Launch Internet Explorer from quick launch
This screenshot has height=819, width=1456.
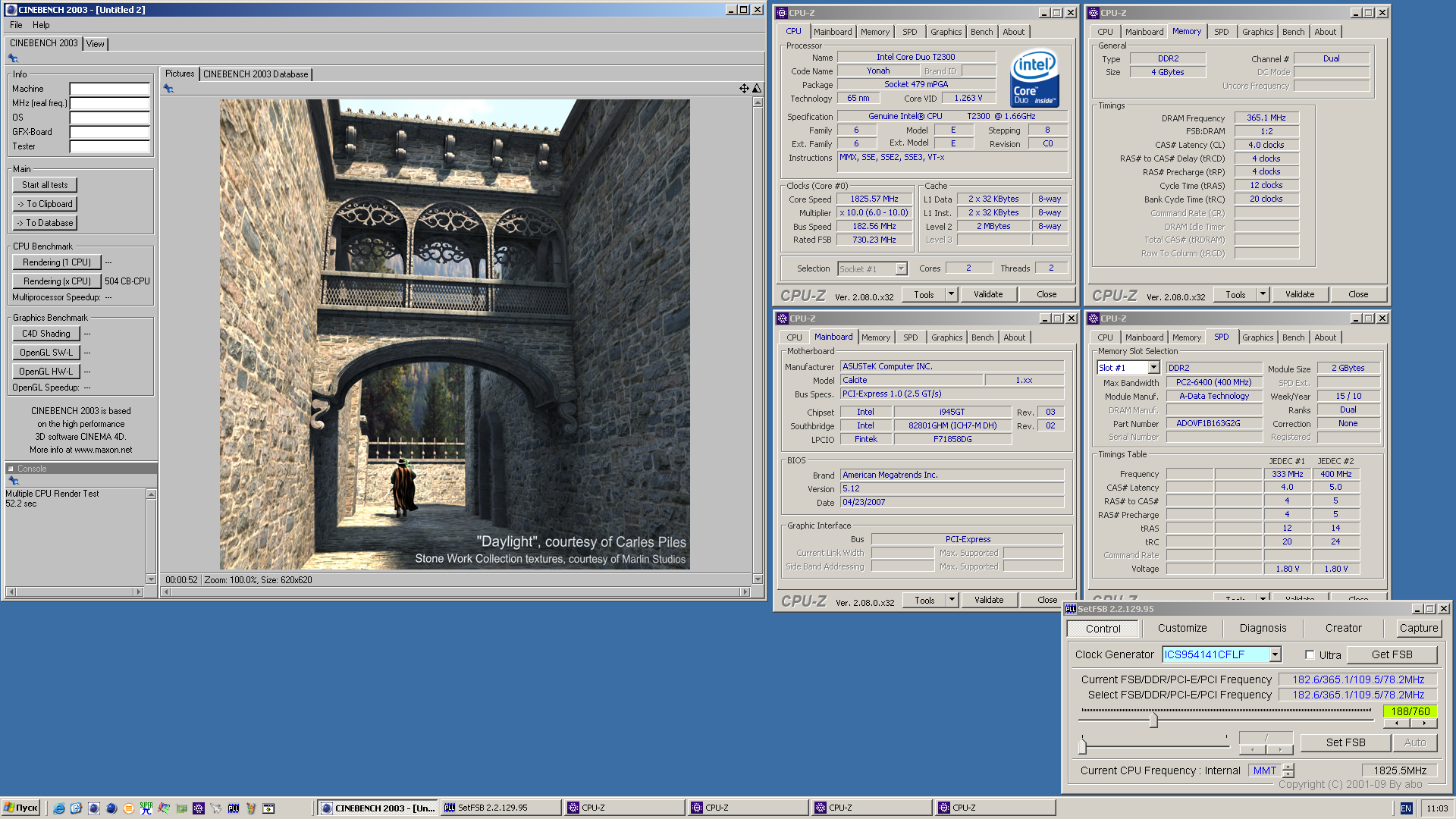(x=59, y=808)
